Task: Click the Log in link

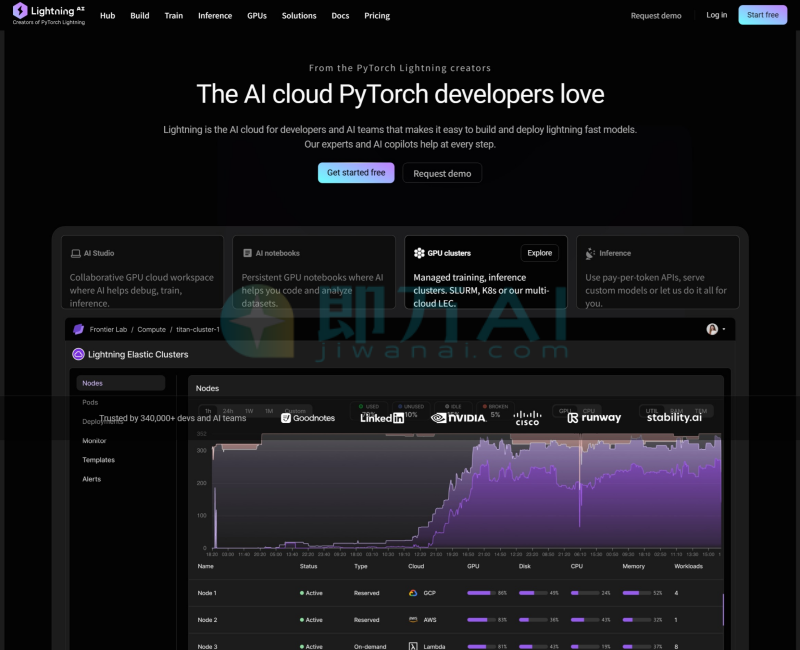Action: (716, 15)
